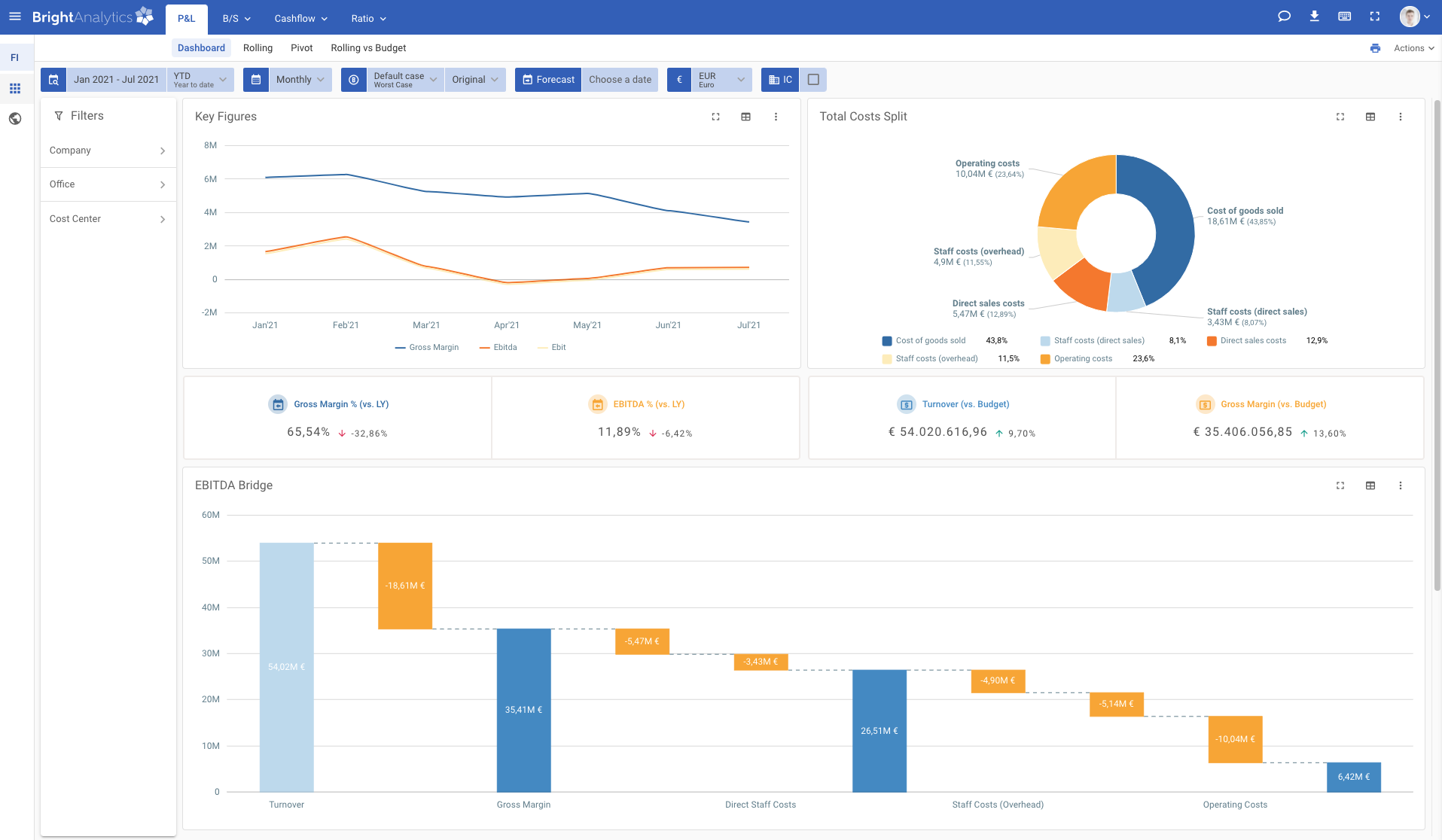Open the Total Costs Split three-dot menu
The width and height of the screenshot is (1442, 840).
(x=1401, y=117)
